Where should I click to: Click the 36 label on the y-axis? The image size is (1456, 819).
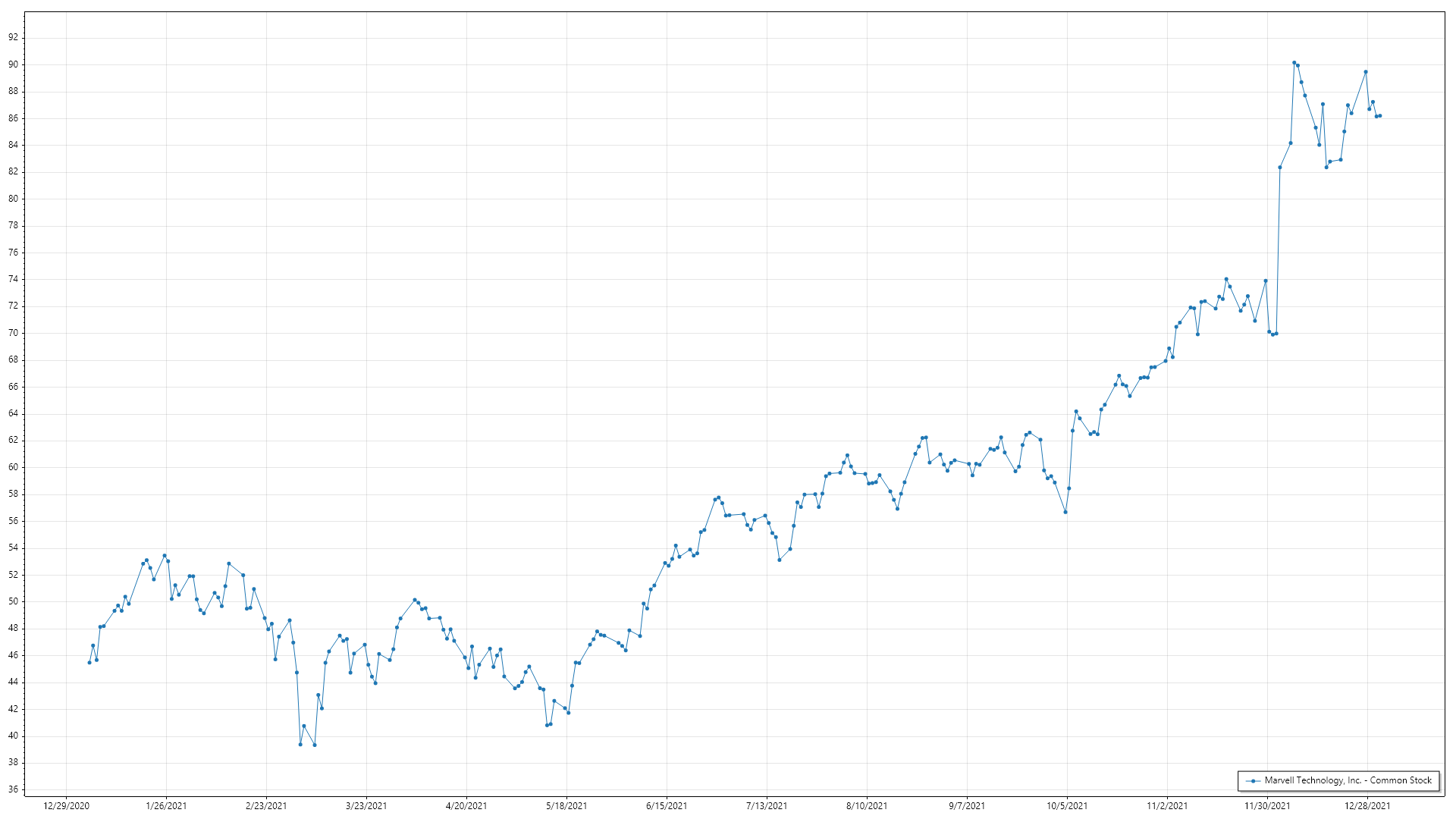(x=14, y=789)
